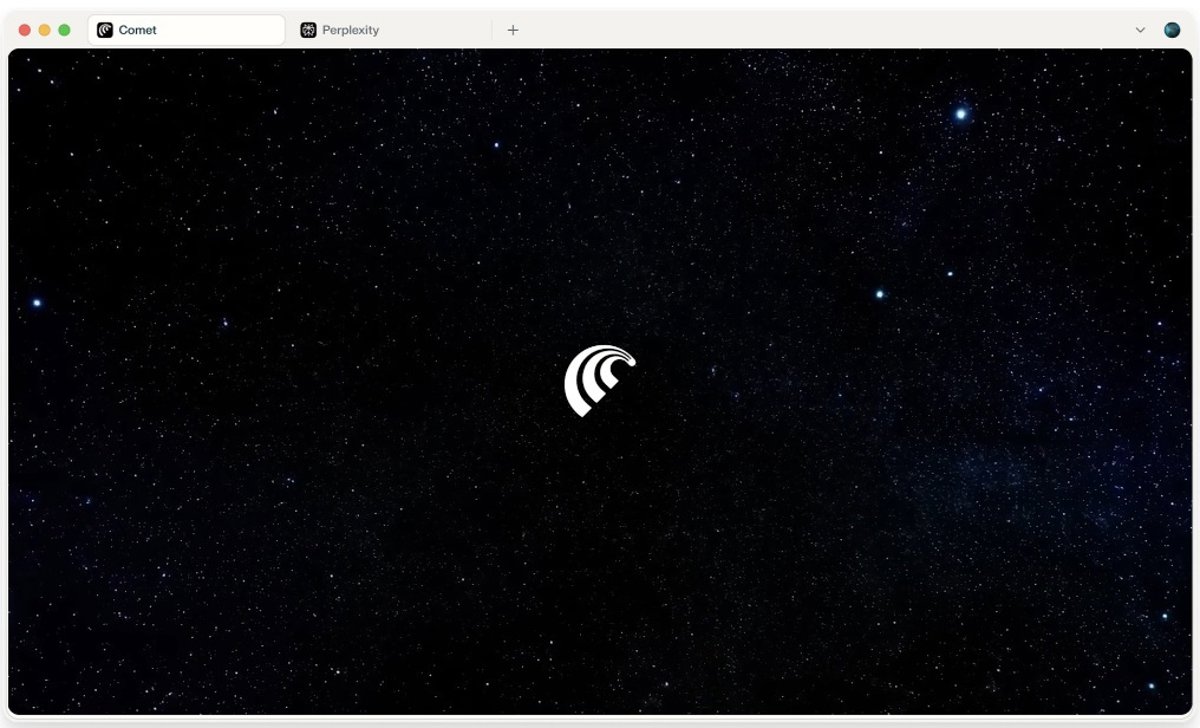1200x728 pixels.
Task: Close the window with the red button
Action: [x=25, y=30]
